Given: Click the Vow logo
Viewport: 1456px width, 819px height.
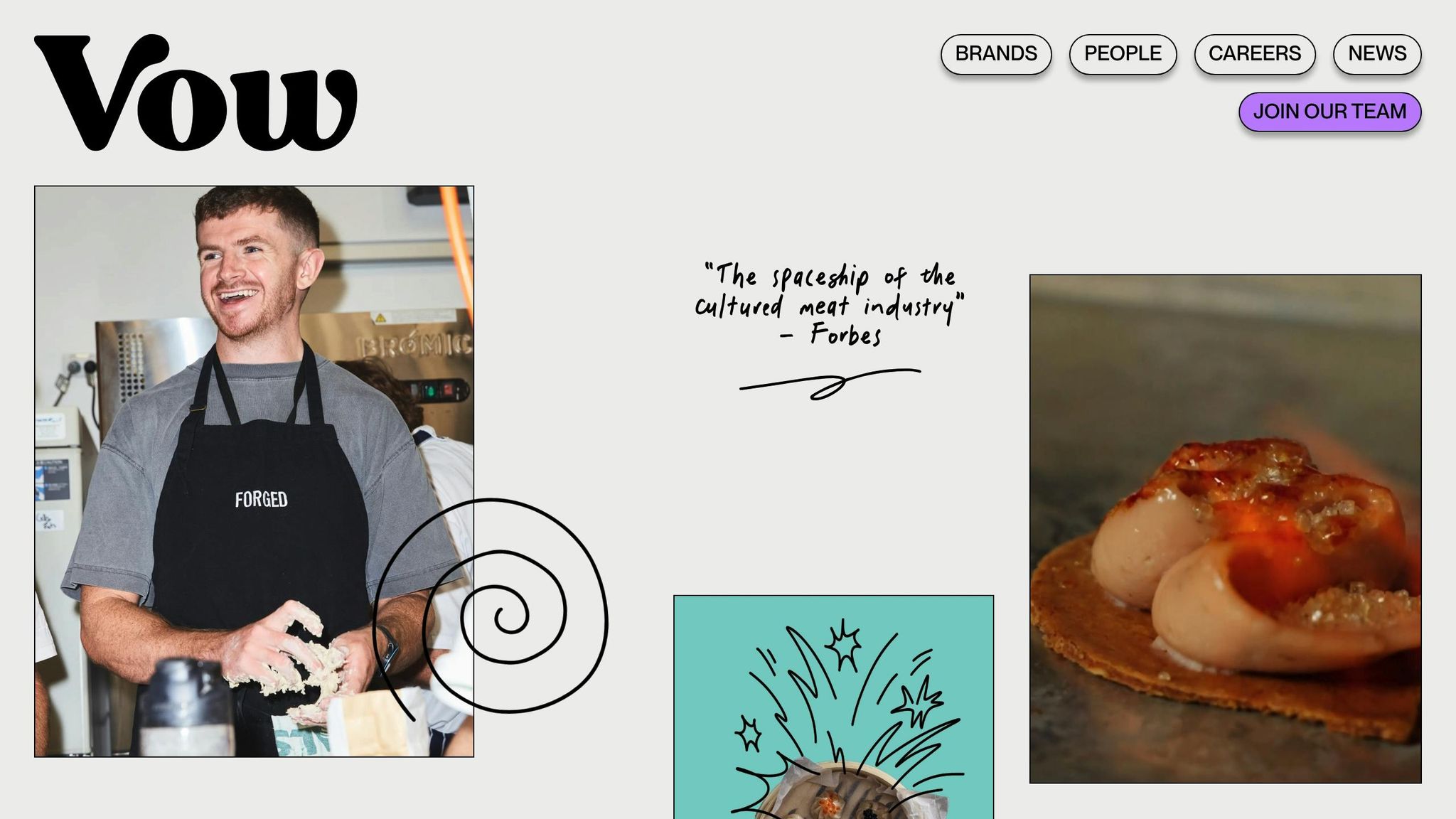Looking at the screenshot, I should click(x=196, y=92).
